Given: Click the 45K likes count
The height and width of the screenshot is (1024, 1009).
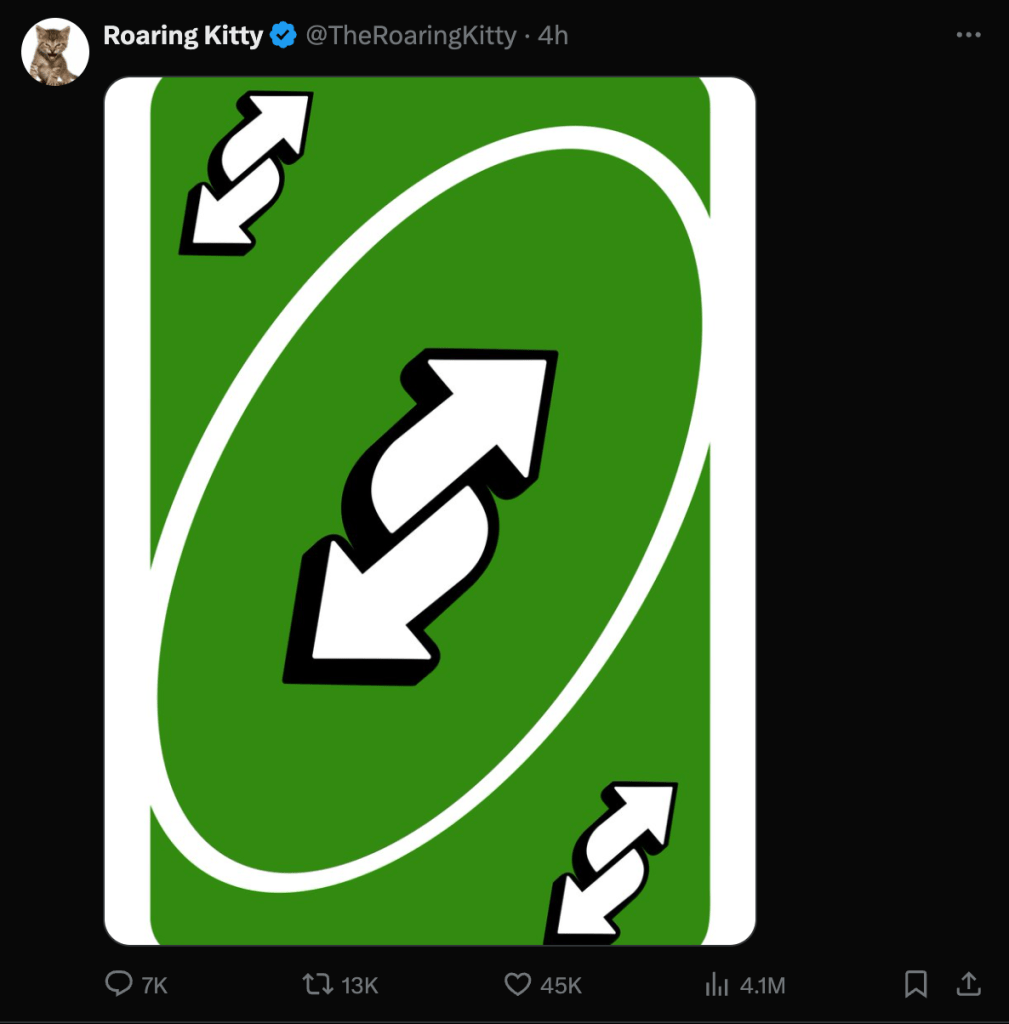Looking at the screenshot, I should [561, 986].
